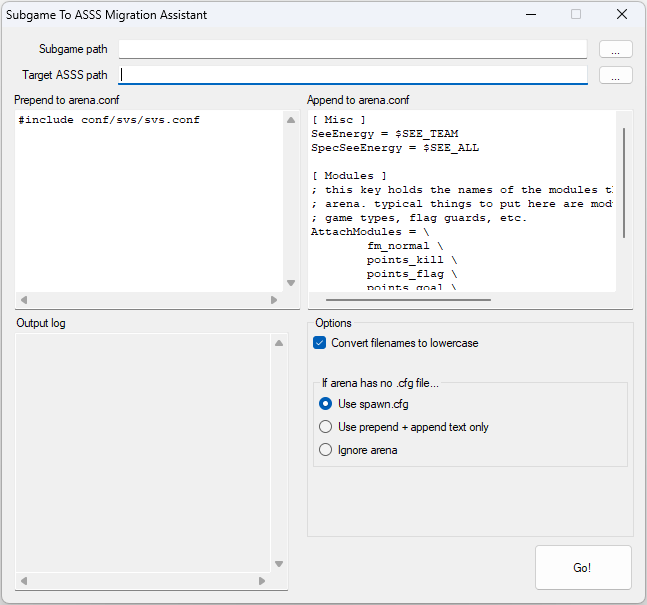647x605 pixels.
Task: Browse for the Subgame path folder
Action: coord(615,49)
